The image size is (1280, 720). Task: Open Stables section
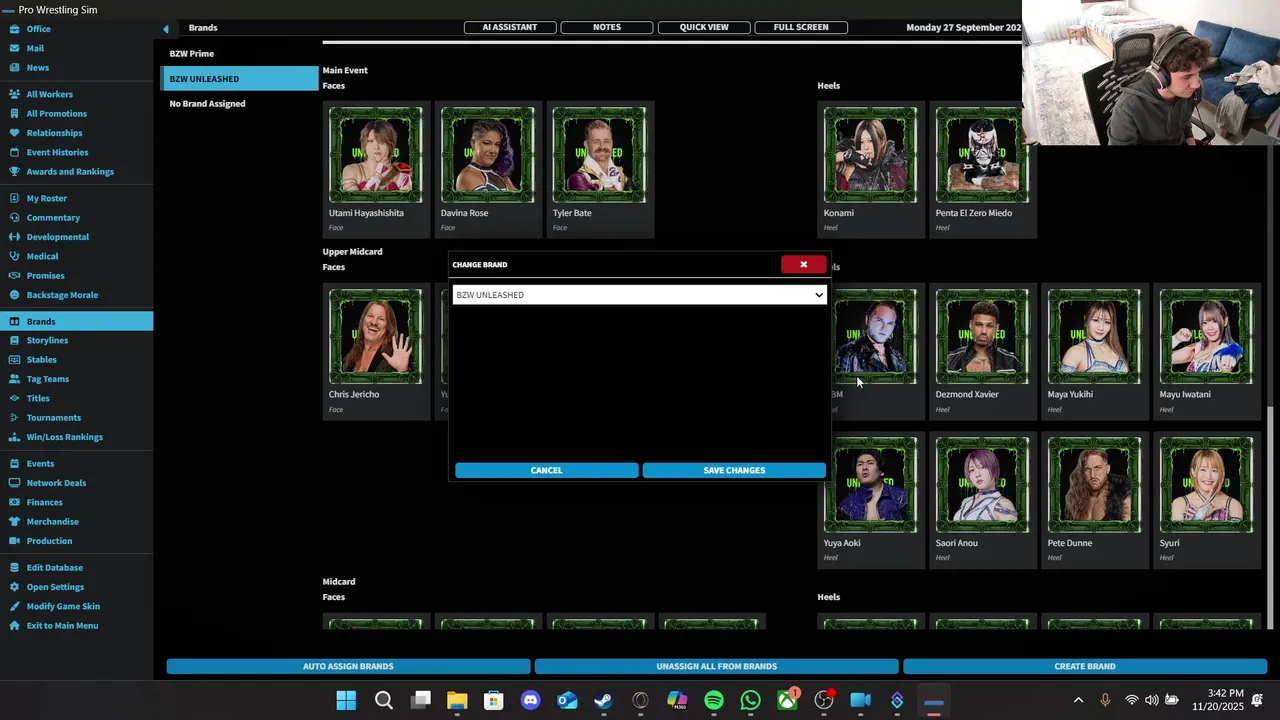[x=41, y=360]
